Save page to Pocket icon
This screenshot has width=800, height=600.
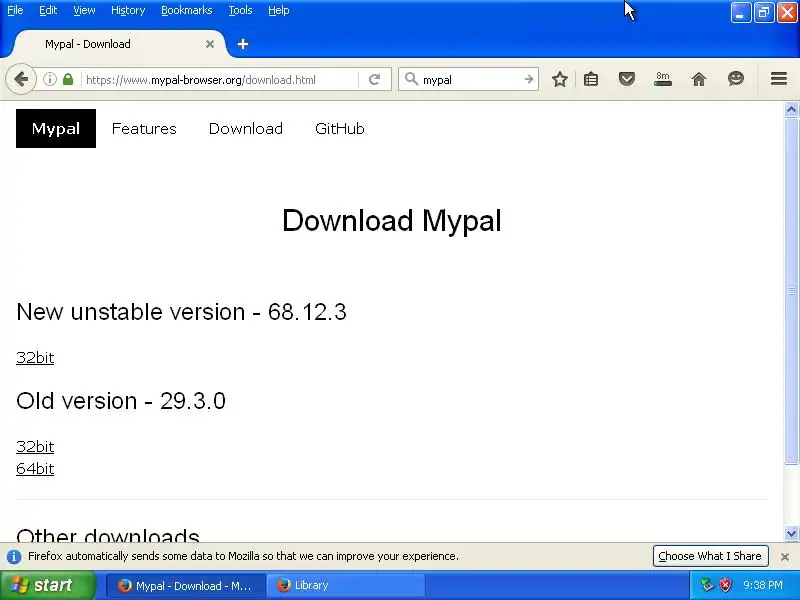click(x=627, y=79)
